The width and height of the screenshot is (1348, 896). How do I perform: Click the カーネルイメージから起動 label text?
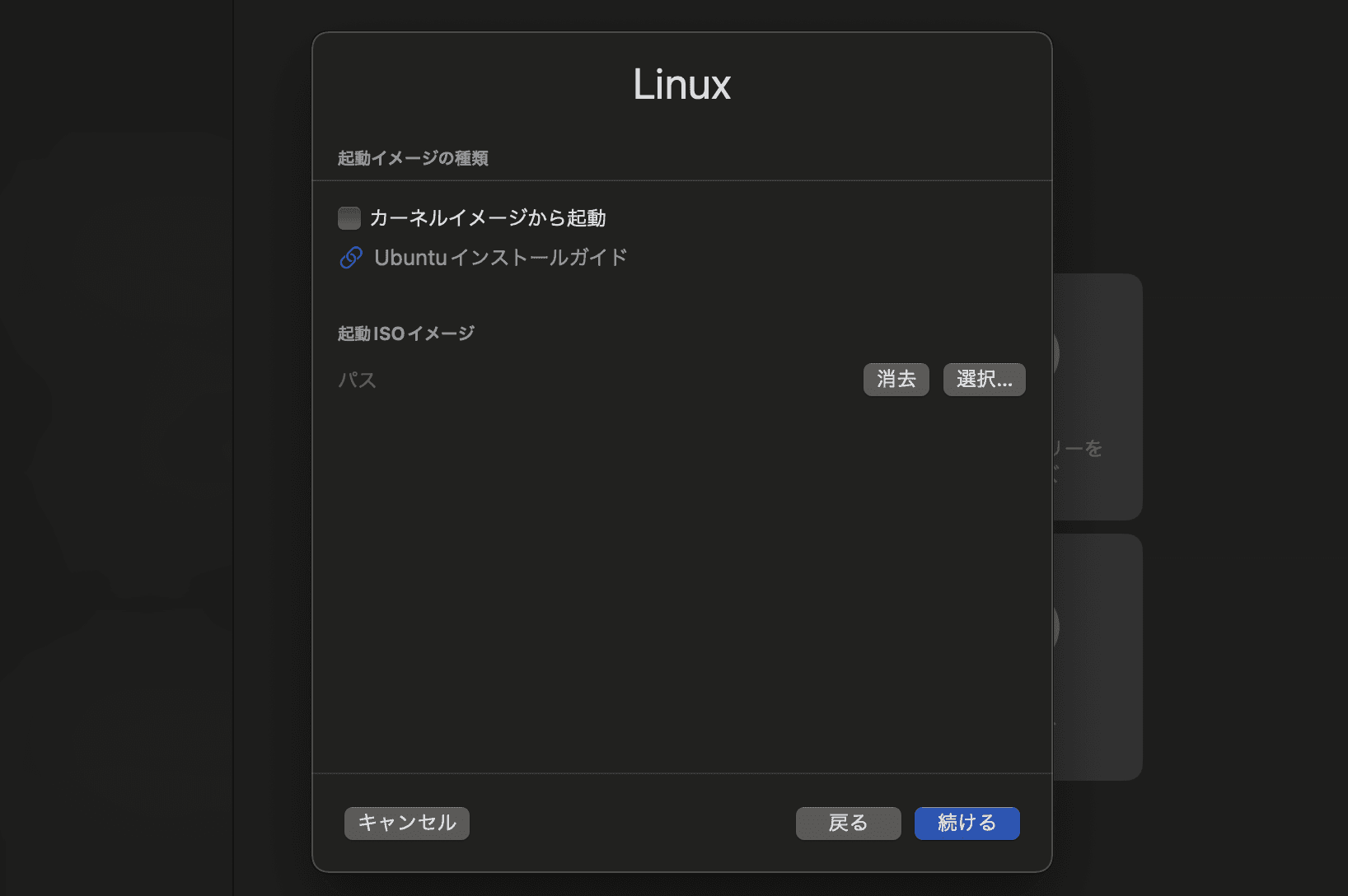point(487,218)
